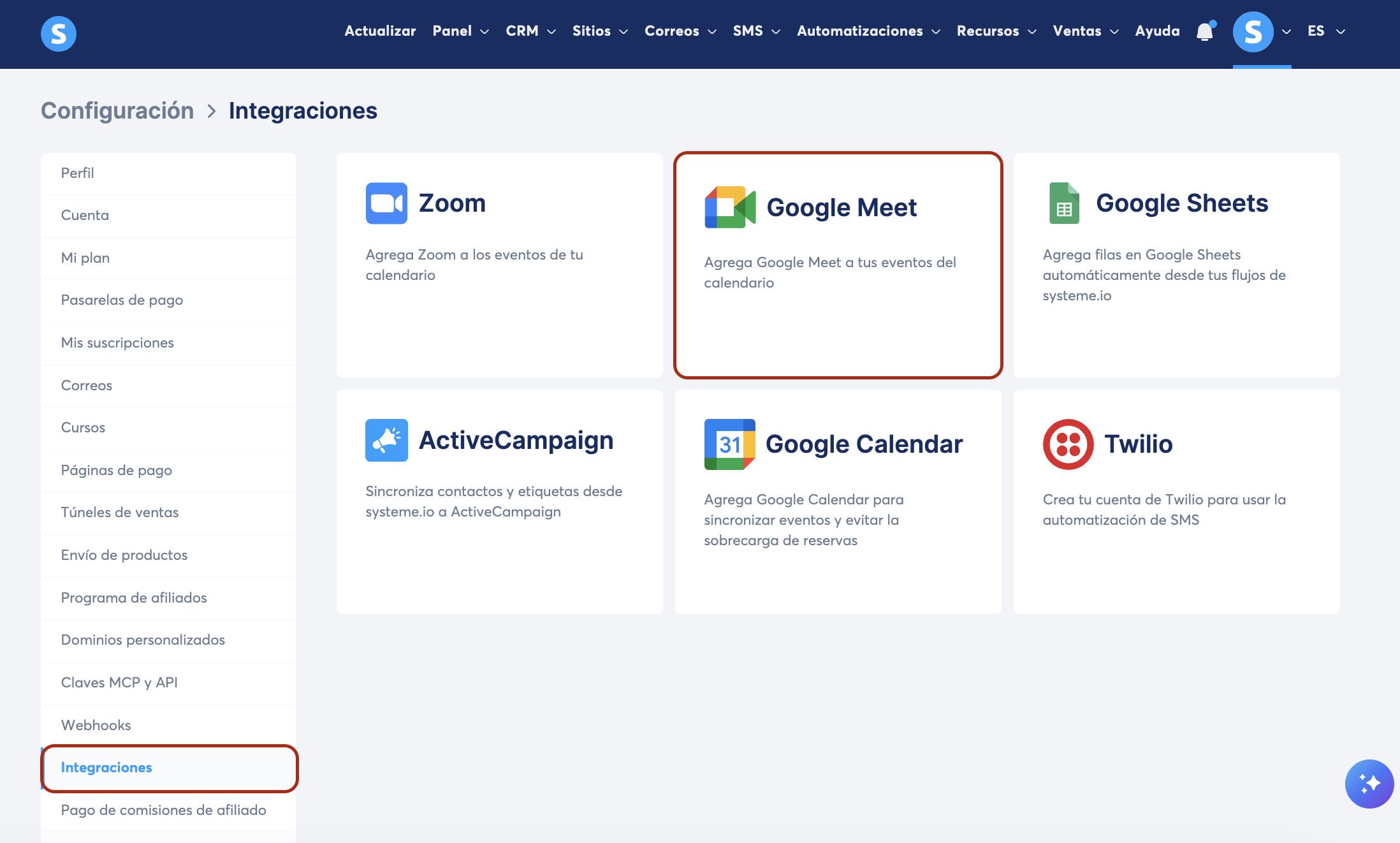Click Actualizar in the top navigation
1400x843 pixels.
380,31
